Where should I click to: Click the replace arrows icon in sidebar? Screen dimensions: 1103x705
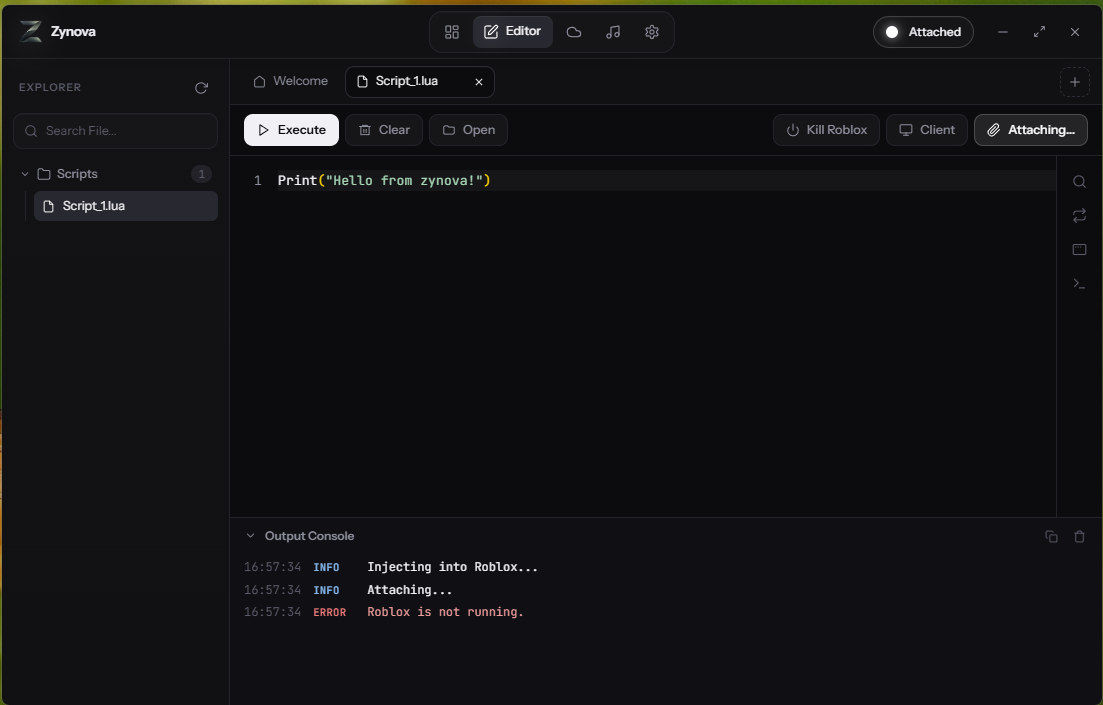[x=1079, y=215]
